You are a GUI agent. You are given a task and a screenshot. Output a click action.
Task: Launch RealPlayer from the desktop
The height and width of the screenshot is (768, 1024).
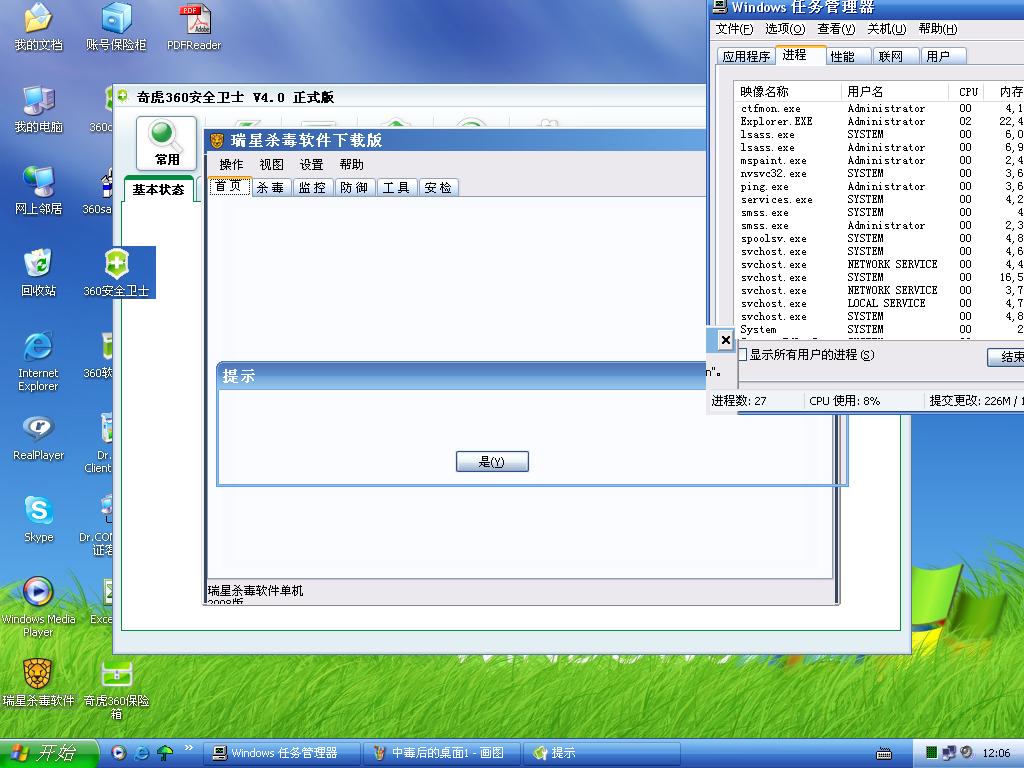pos(39,438)
